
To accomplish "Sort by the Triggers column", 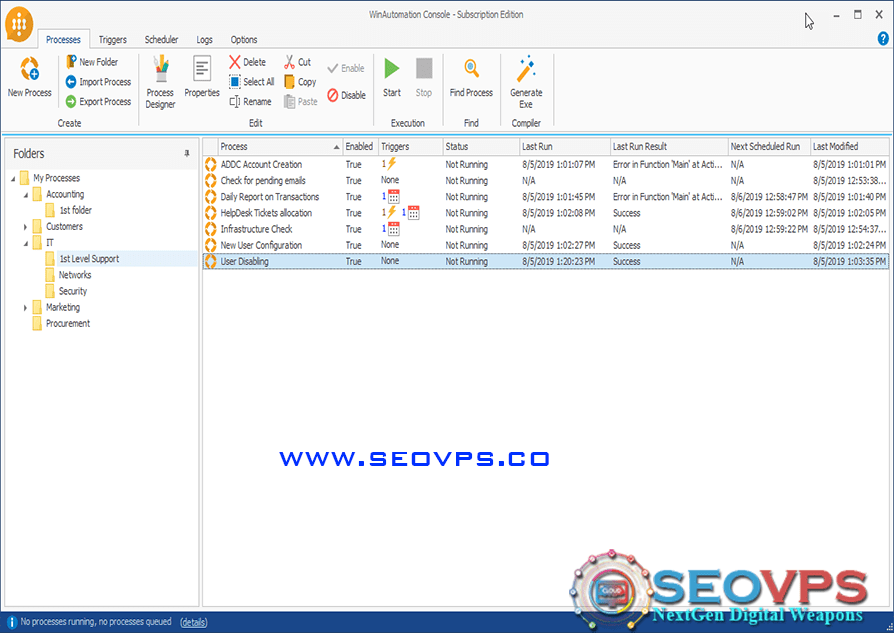I will click(411, 147).
